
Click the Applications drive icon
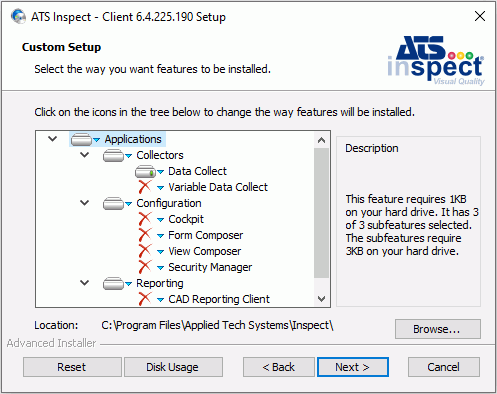click(82, 139)
